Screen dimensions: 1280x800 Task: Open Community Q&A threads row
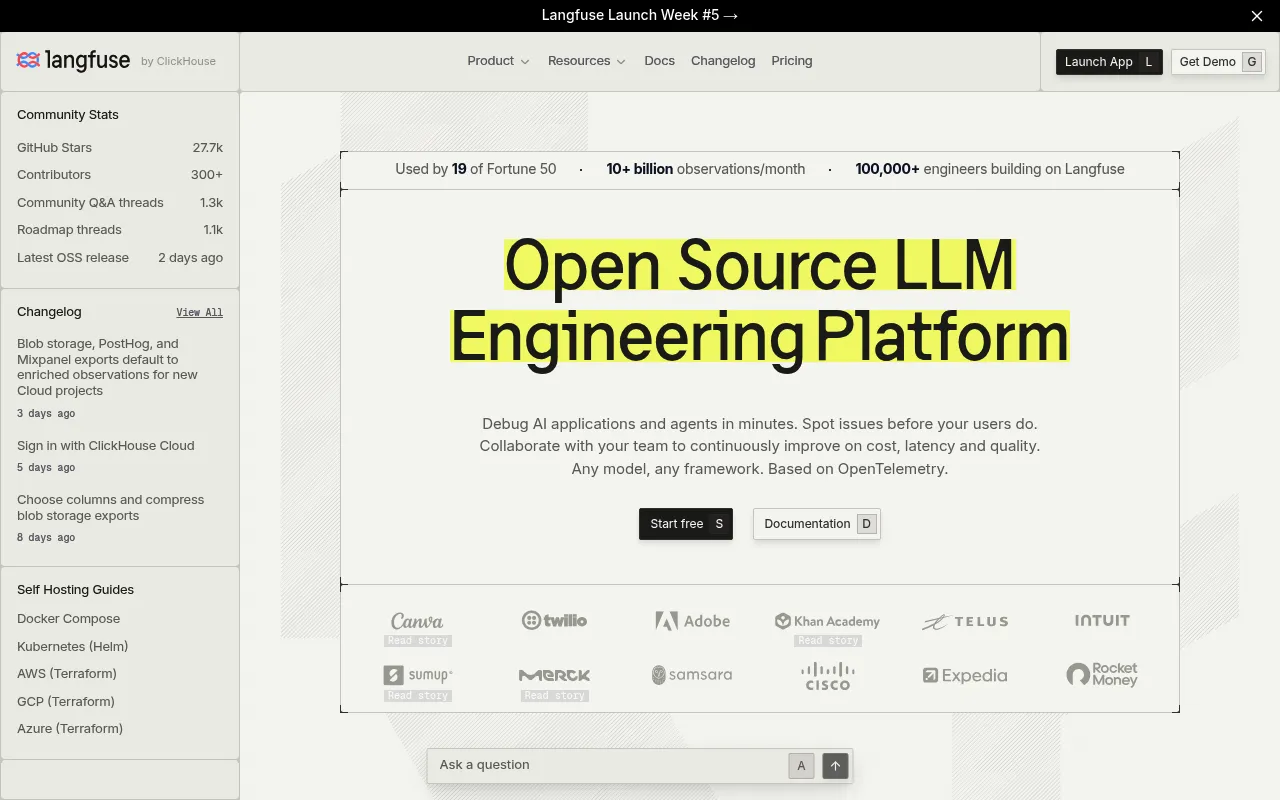click(120, 202)
